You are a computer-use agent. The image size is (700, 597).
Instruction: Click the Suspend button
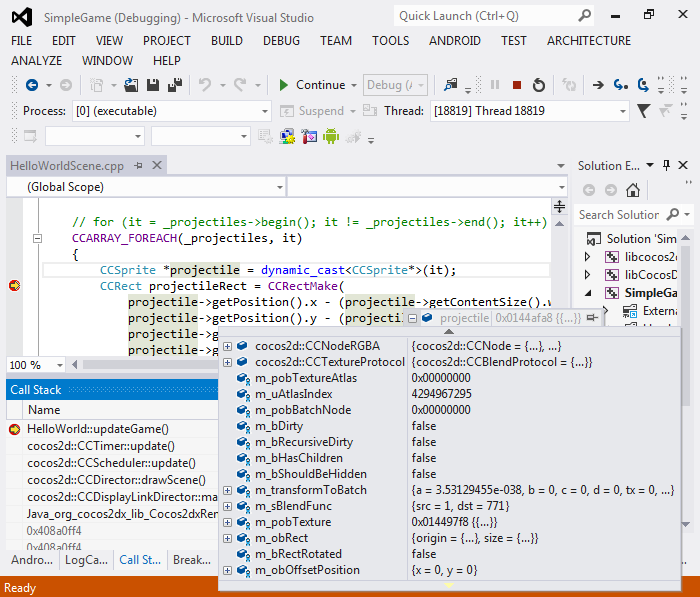pyautogui.click(x=312, y=111)
